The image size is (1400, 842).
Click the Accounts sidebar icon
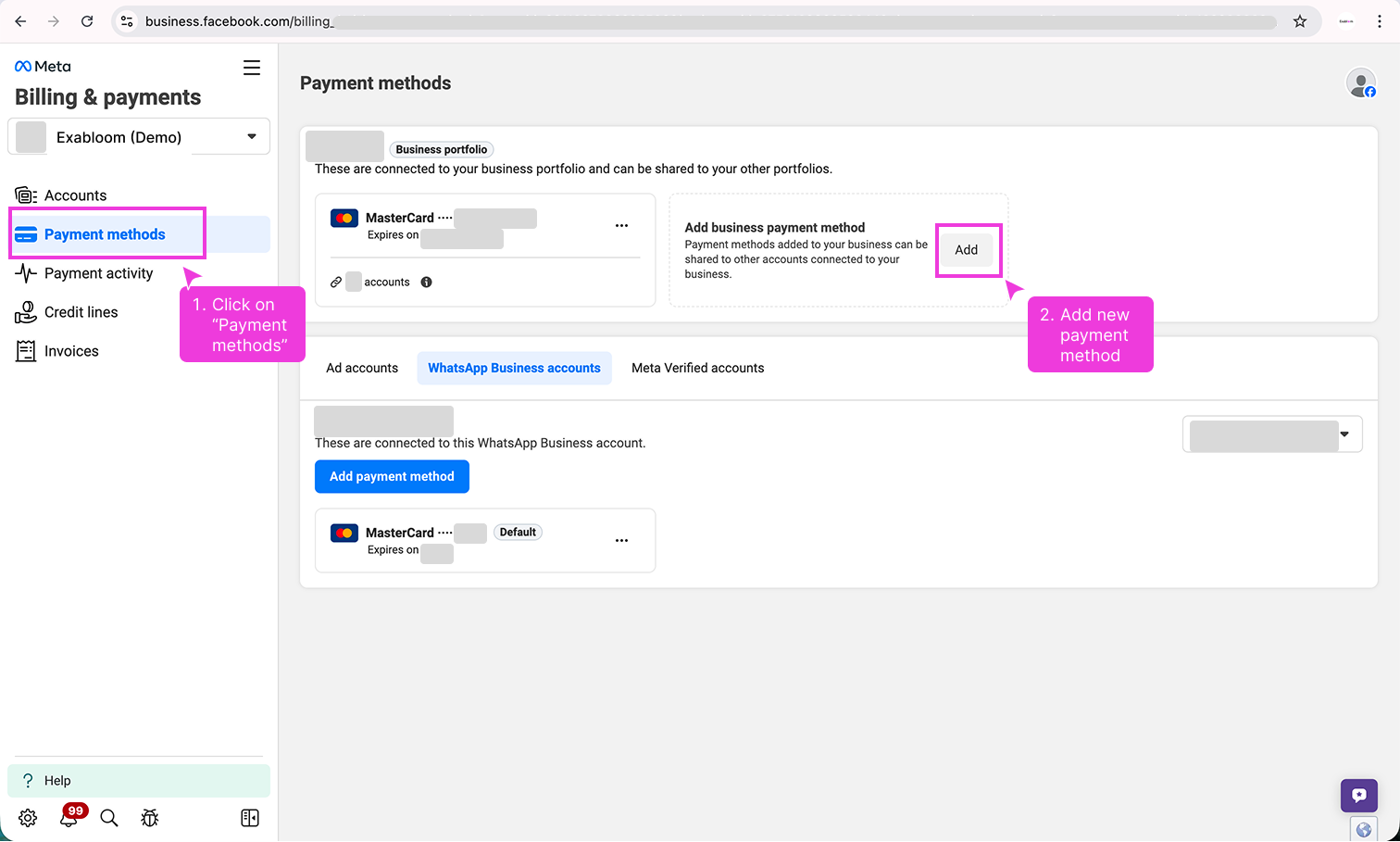click(x=26, y=195)
